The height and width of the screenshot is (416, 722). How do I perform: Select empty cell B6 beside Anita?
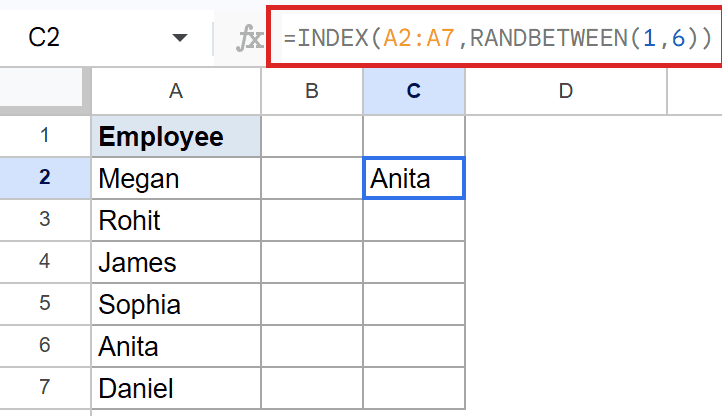pyautogui.click(x=312, y=346)
